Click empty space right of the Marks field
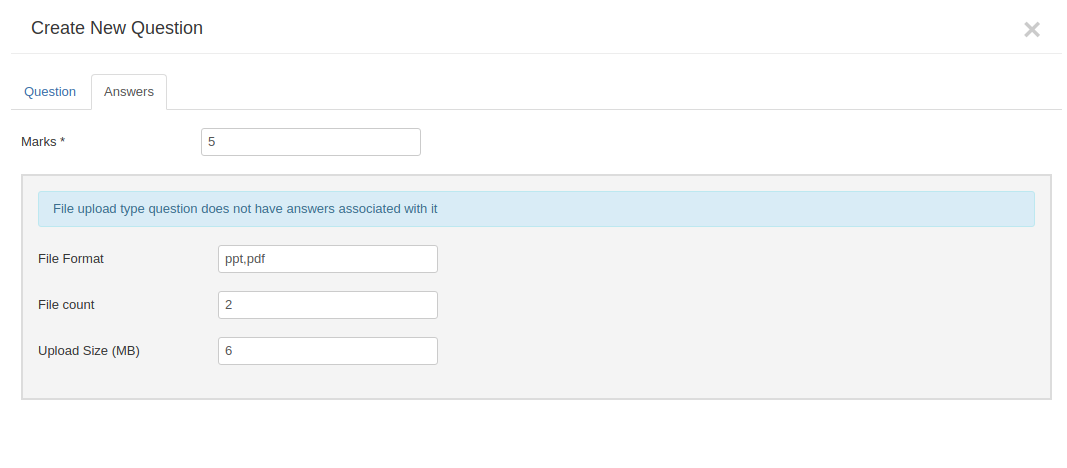The height and width of the screenshot is (468, 1067). [x=700, y=142]
